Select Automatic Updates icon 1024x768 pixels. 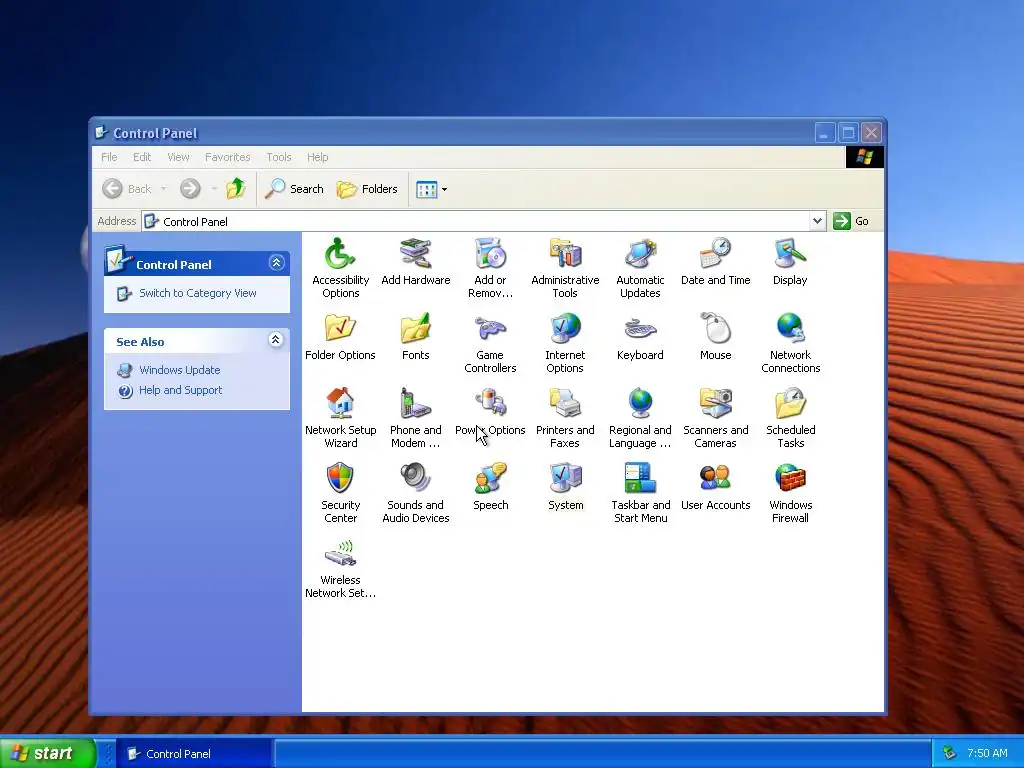640,254
